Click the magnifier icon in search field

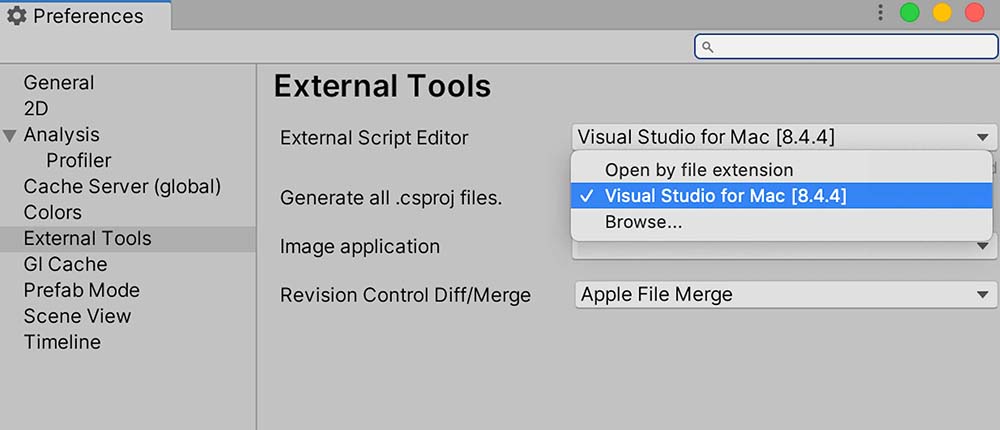point(707,47)
